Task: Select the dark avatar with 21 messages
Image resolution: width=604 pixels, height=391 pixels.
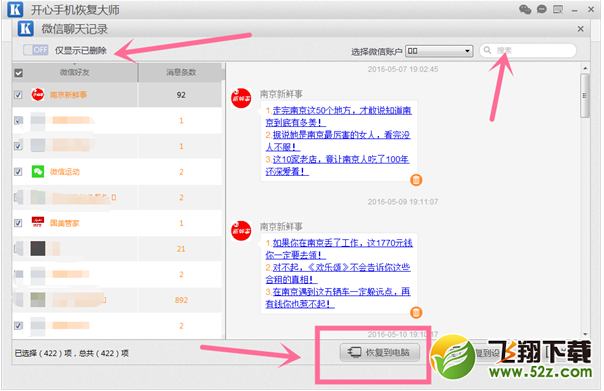Action: [38, 248]
